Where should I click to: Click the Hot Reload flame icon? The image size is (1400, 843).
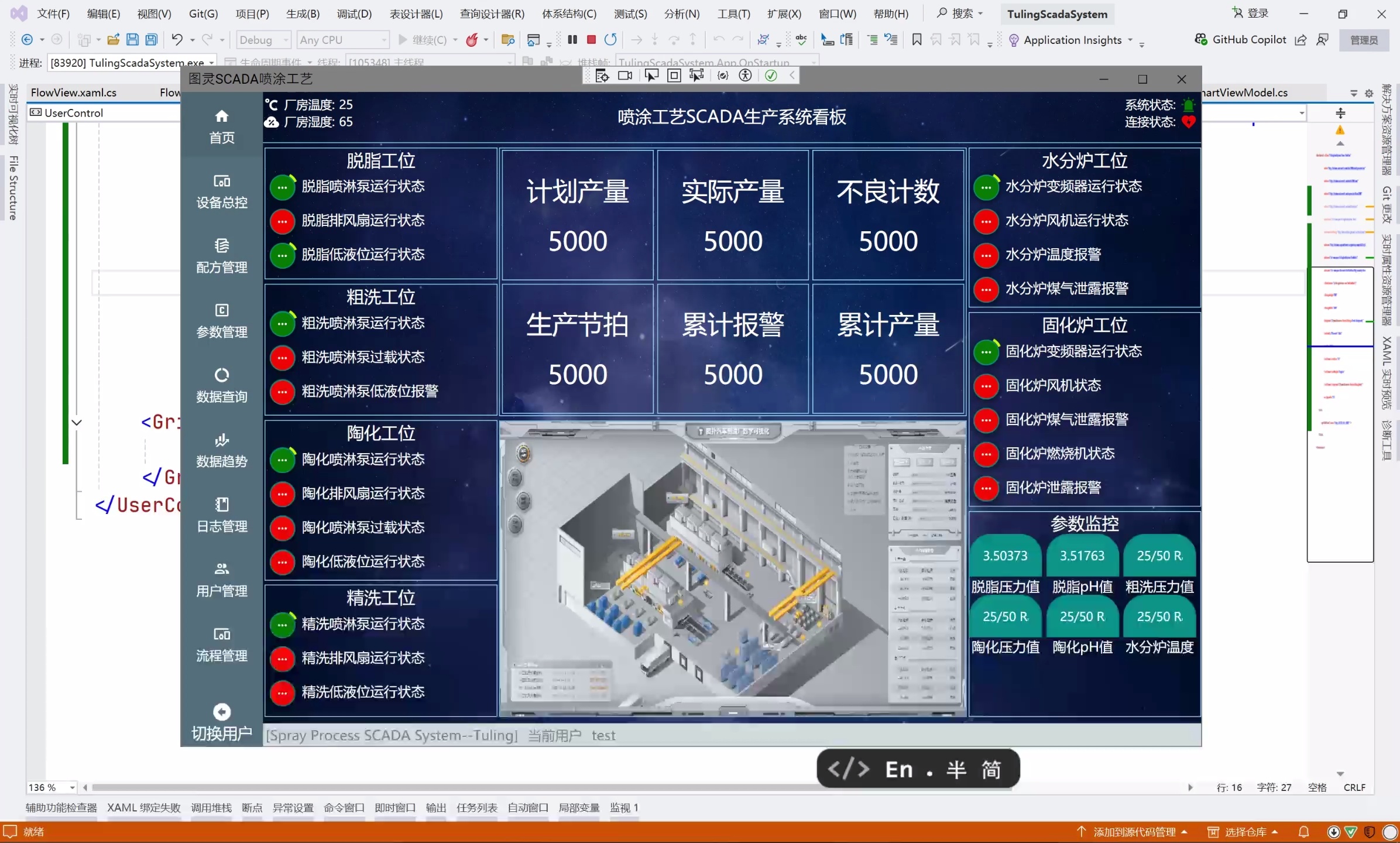[x=472, y=40]
